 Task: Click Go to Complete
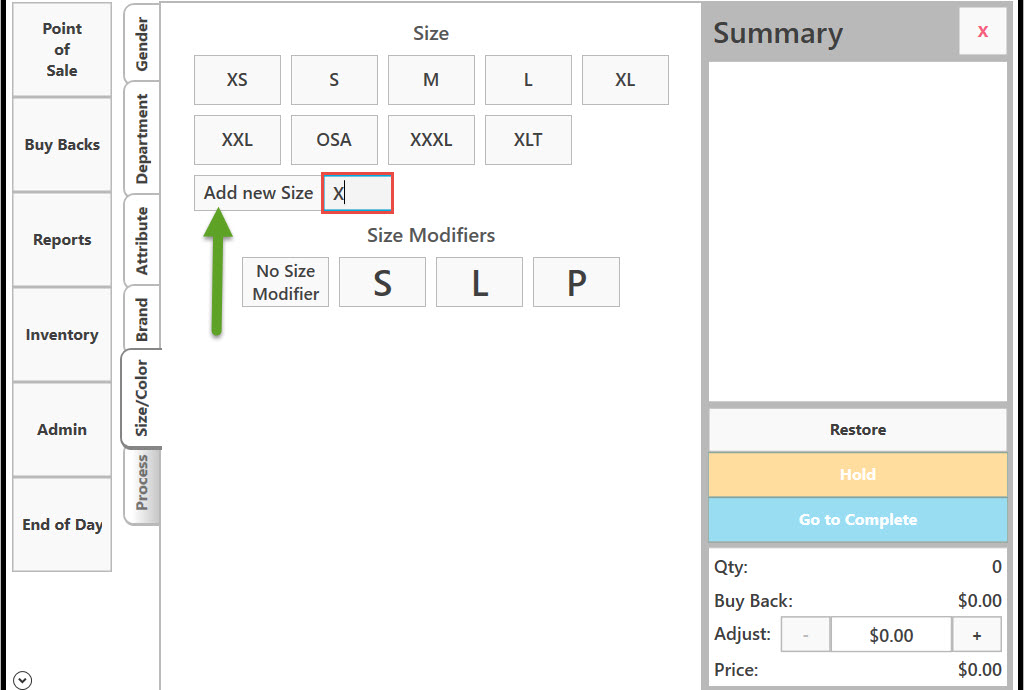[858, 519]
